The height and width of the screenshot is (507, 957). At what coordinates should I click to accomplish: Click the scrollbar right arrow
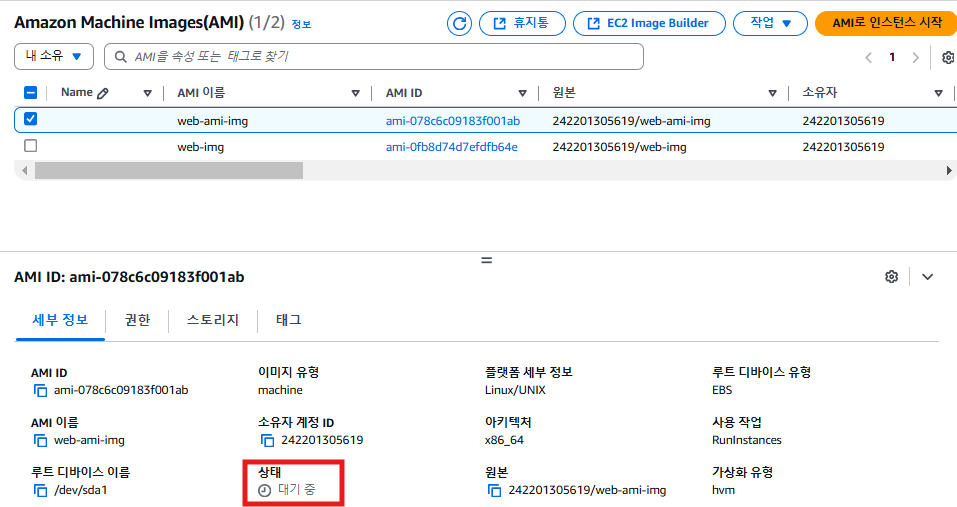point(949,171)
